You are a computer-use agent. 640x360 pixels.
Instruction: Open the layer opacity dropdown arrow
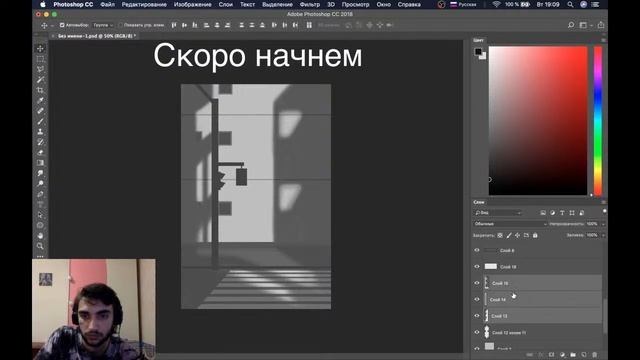[x=603, y=224]
